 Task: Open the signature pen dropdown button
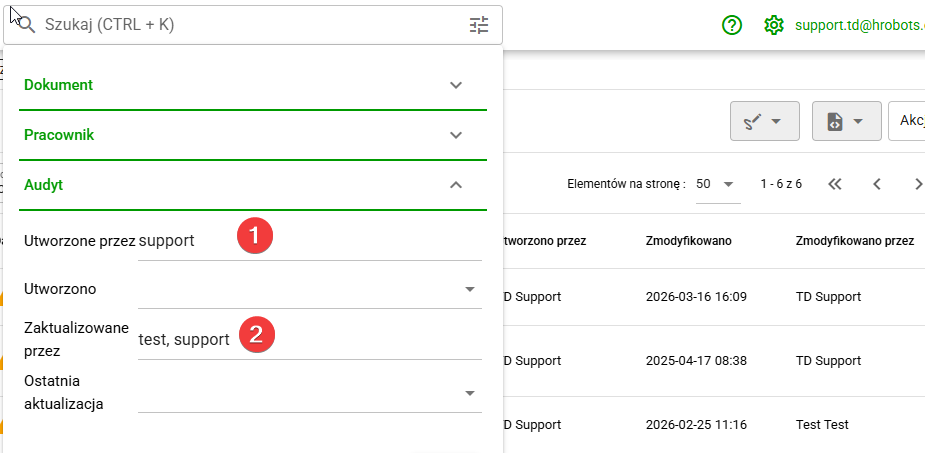point(765,121)
